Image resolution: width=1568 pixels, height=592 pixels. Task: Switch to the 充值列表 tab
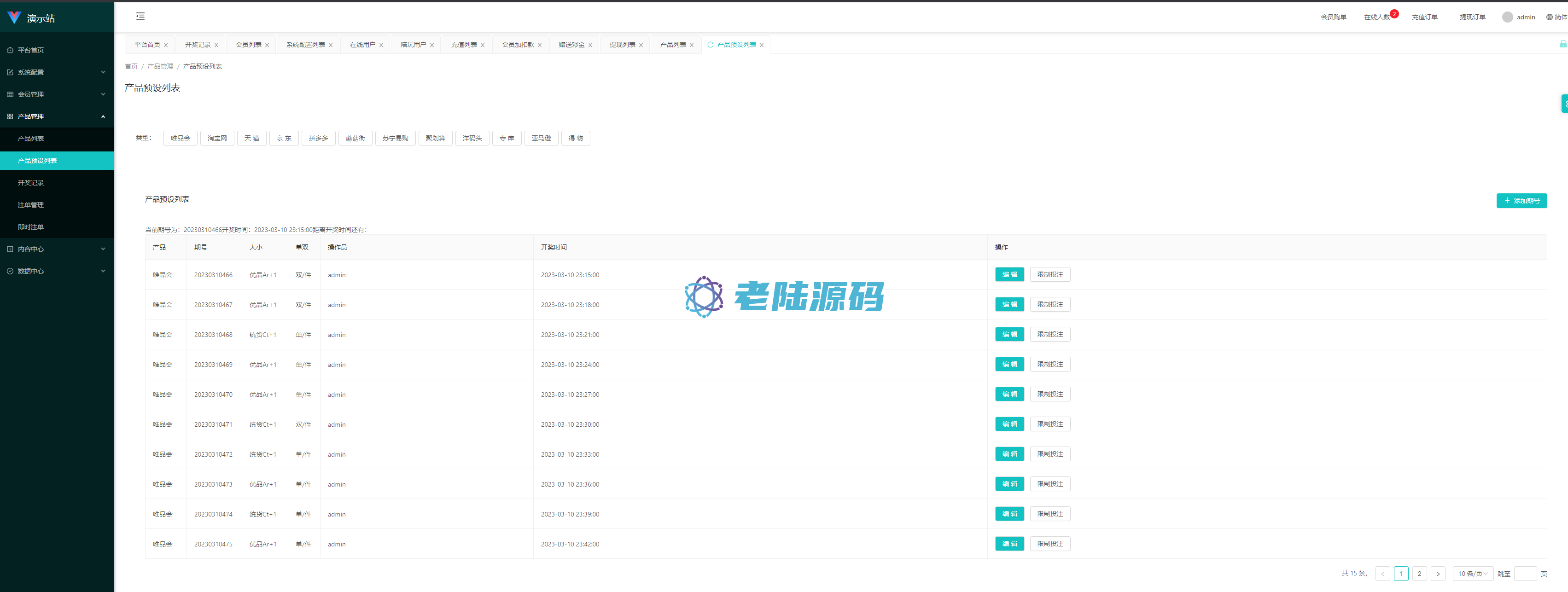[x=463, y=45]
